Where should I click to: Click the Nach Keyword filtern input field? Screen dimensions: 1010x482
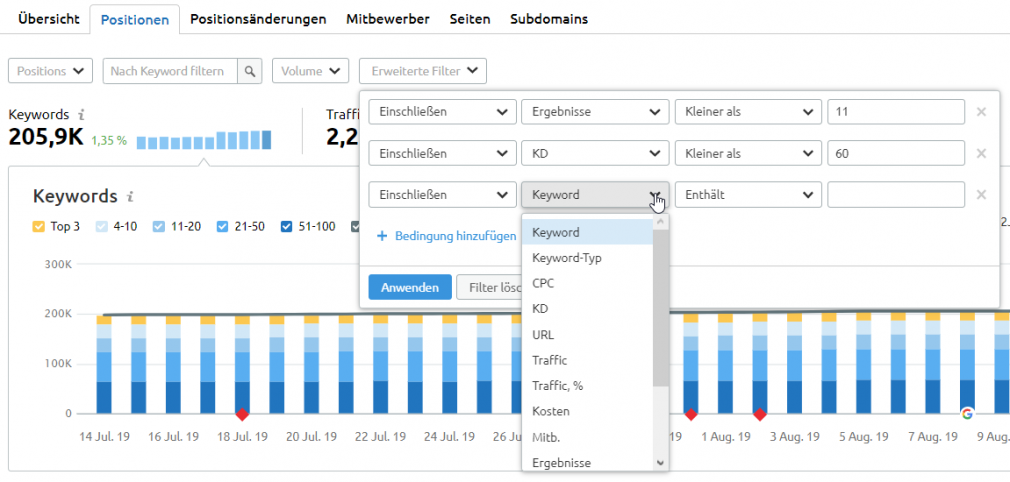[171, 71]
